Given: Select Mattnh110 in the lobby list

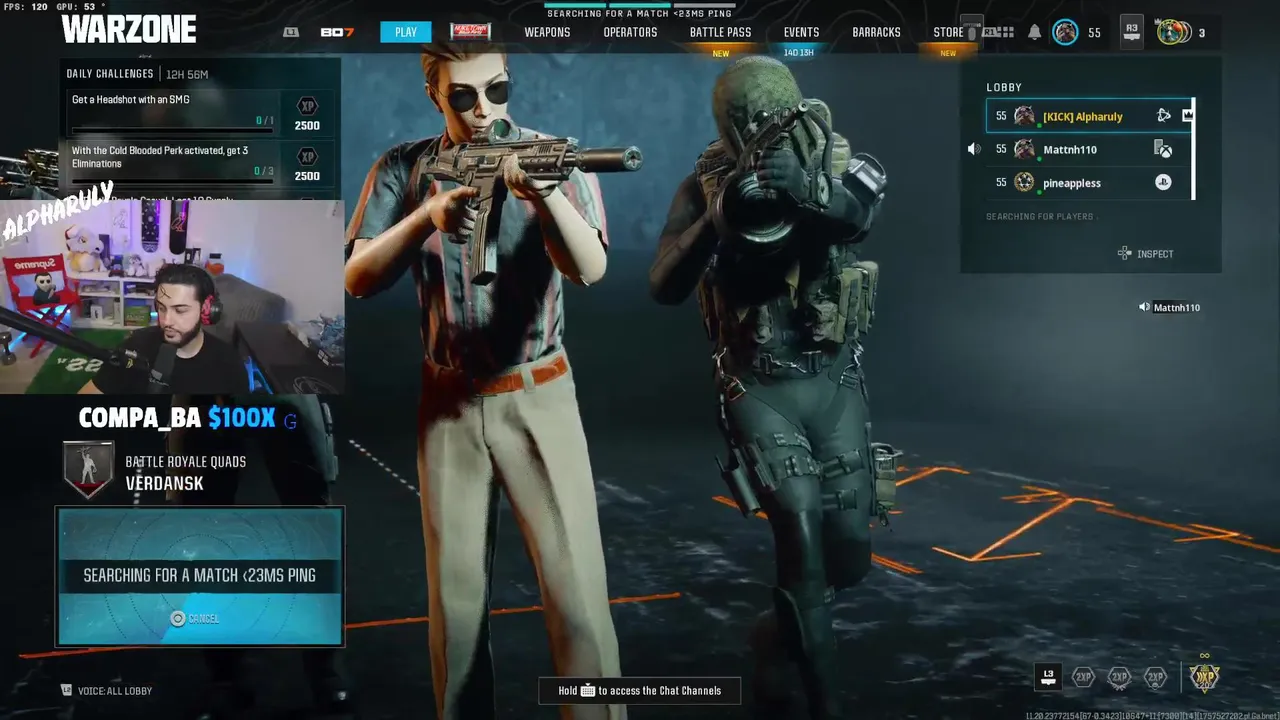Looking at the screenshot, I should (x=1089, y=149).
